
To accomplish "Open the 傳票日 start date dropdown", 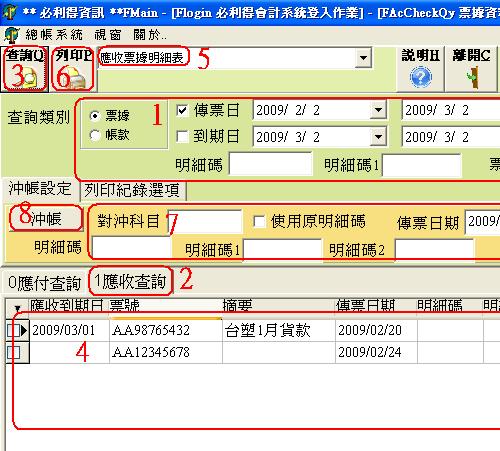I will coord(378,110).
